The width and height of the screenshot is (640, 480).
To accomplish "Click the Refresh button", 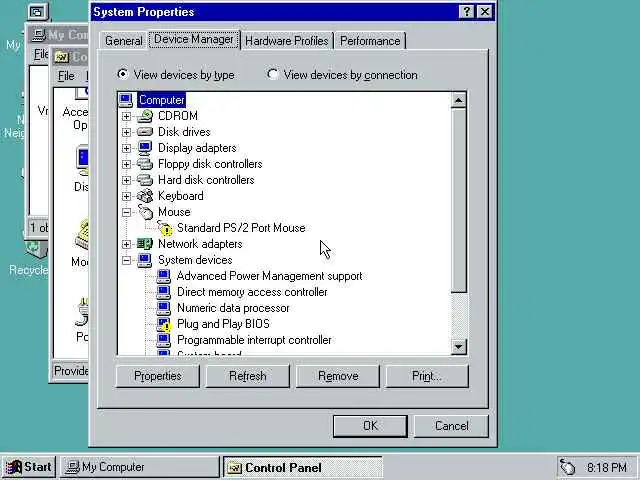I will [248, 376].
